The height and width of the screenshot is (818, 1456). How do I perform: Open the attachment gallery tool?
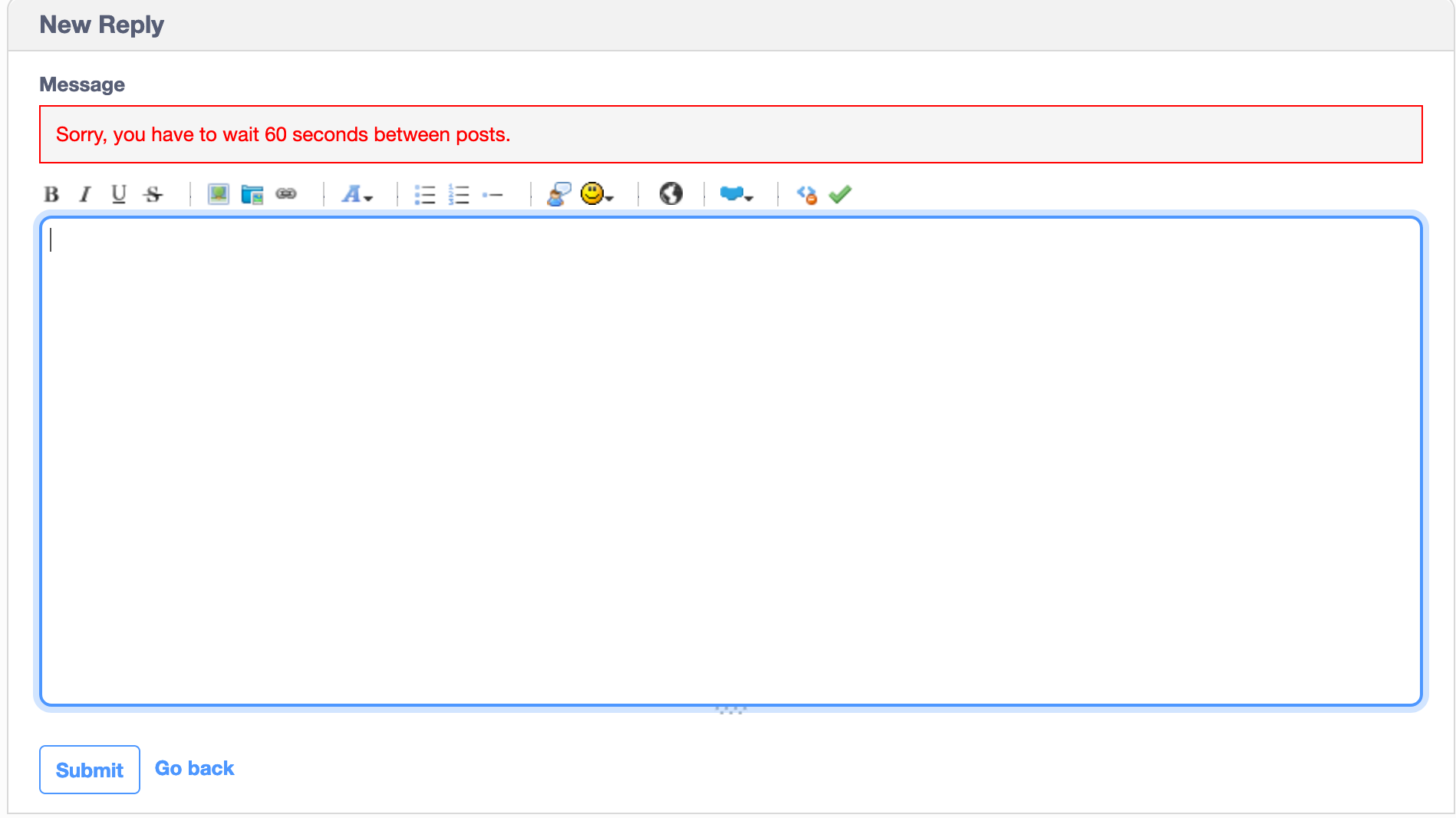251,194
